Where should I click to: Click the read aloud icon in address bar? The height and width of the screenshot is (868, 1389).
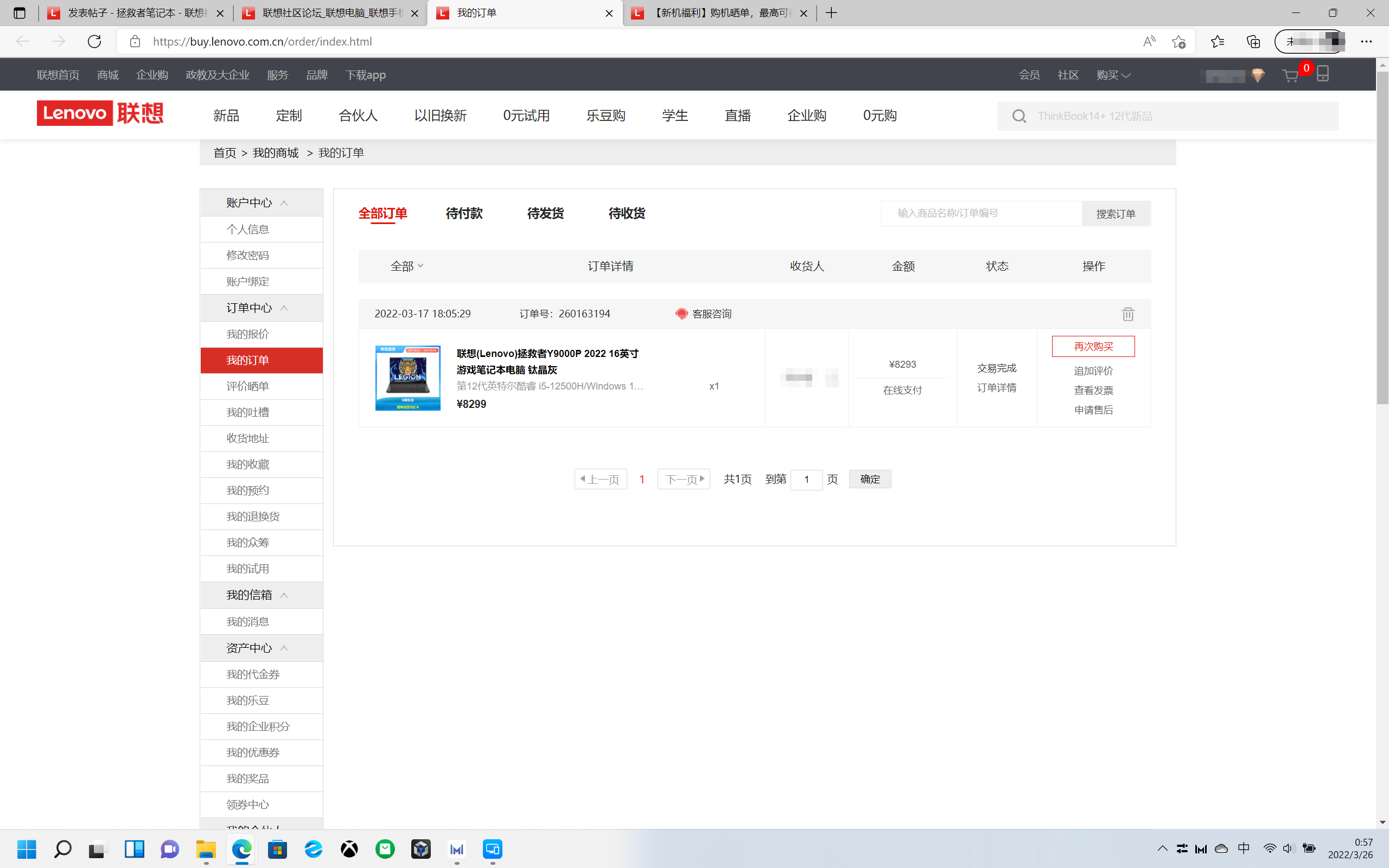pos(1149,41)
